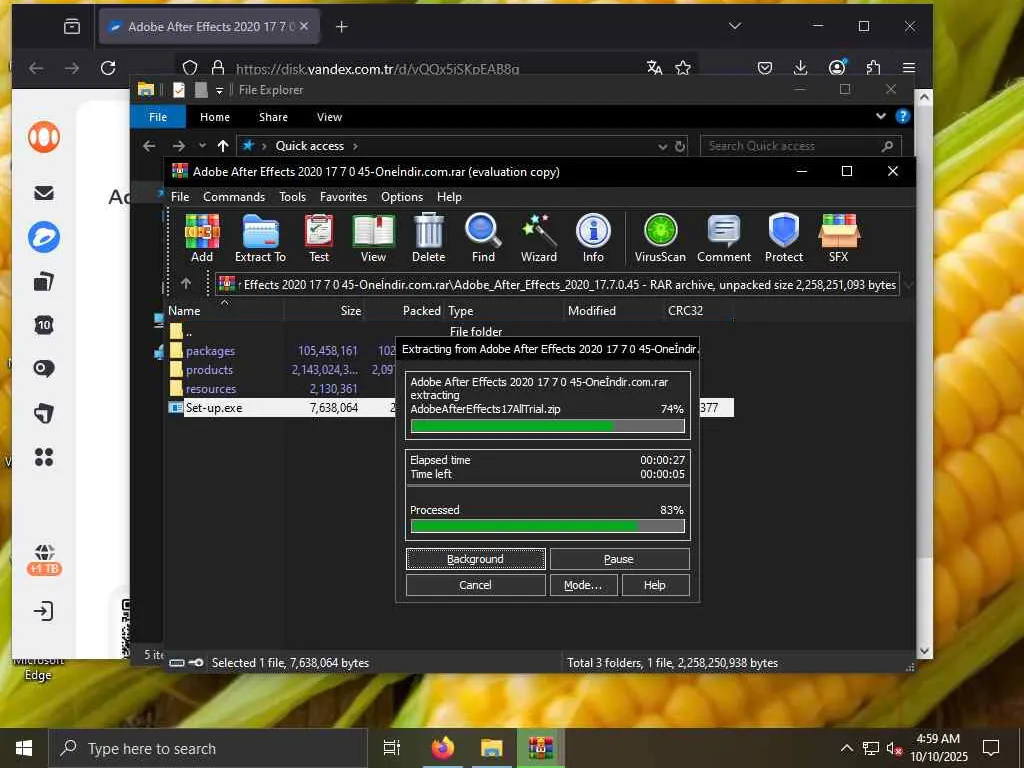Click Yandex sidebar login arrow icon
This screenshot has width=1024, height=768.
(x=44, y=611)
